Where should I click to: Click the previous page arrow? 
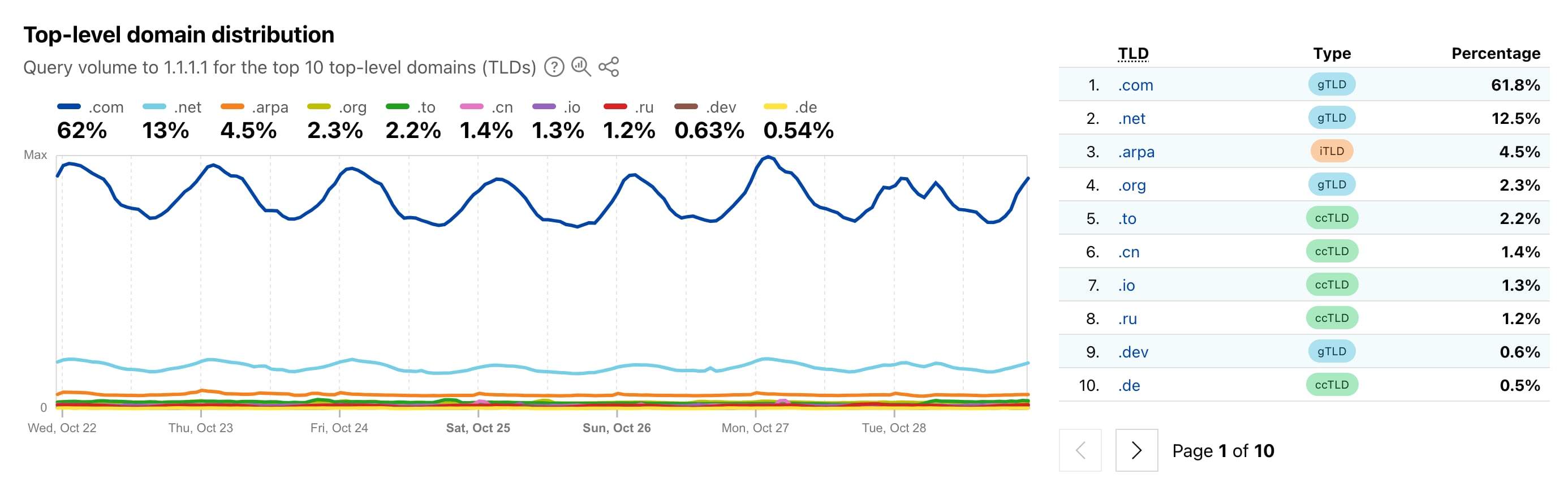tap(1080, 450)
